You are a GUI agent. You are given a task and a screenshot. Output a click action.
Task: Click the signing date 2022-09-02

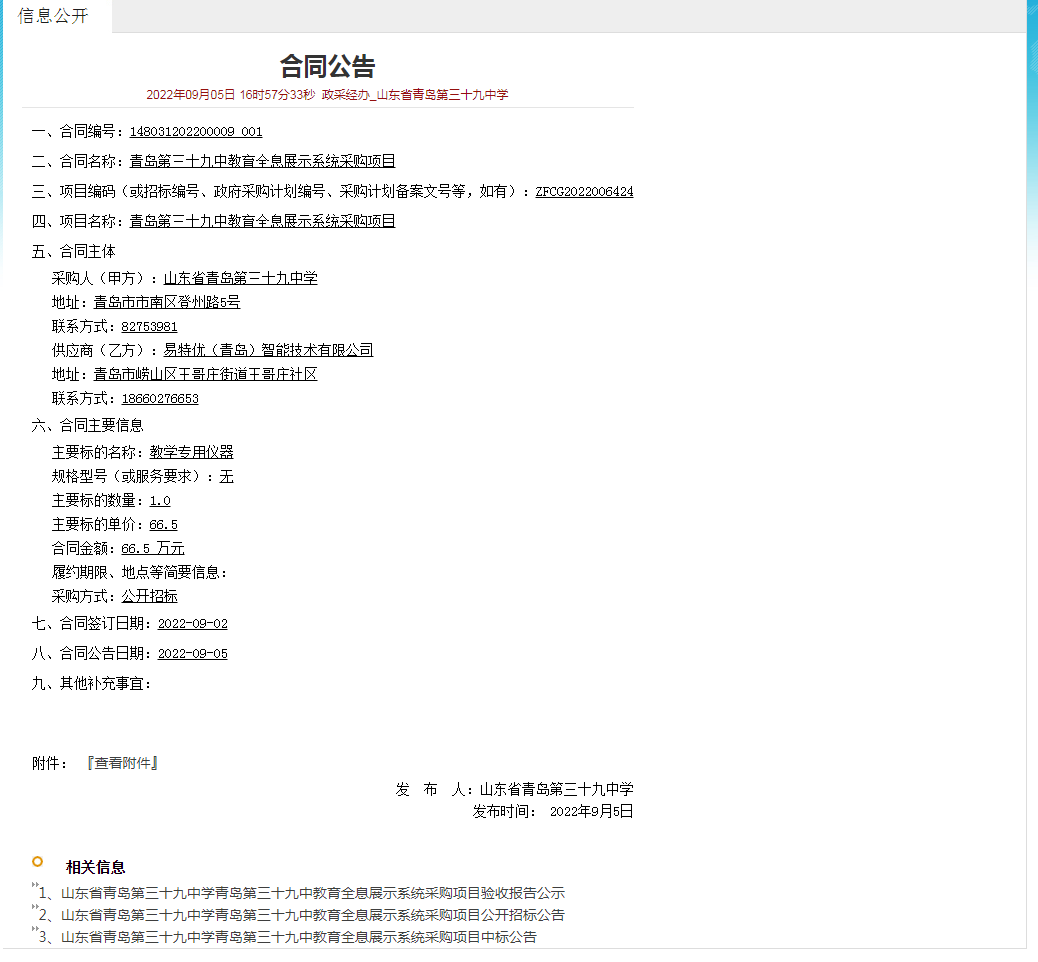click(x=193, y=624)
